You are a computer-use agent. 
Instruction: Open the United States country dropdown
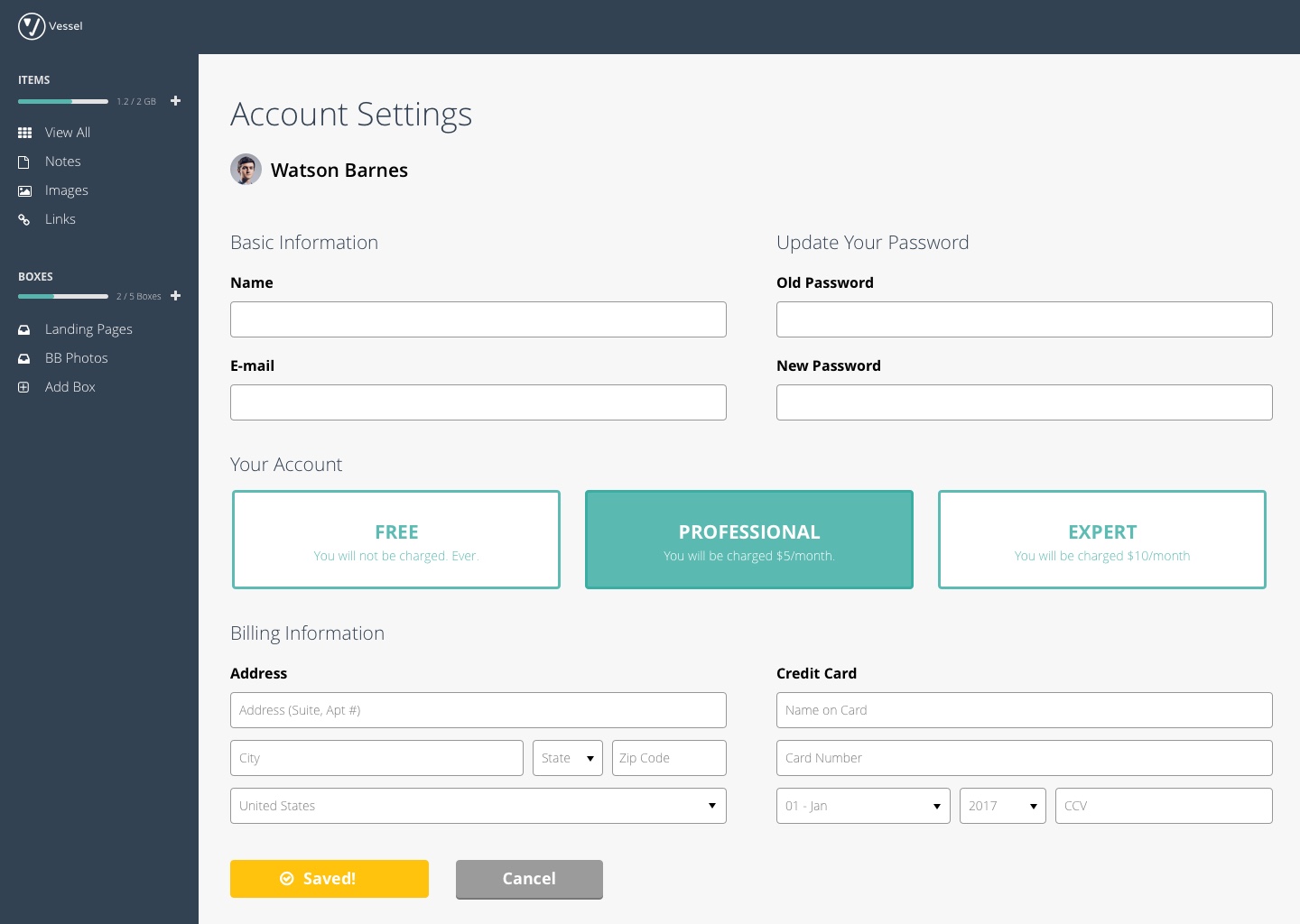(x=478, y=806)
